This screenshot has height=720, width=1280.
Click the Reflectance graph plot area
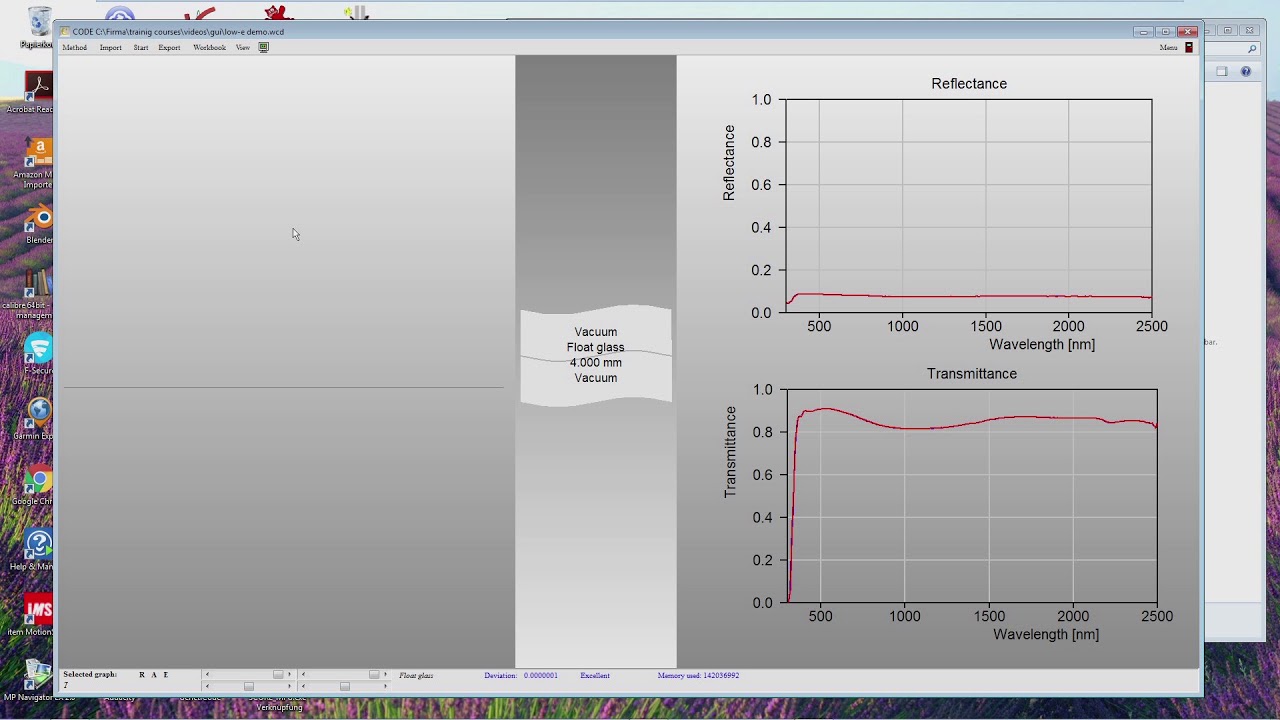tap(969, 206)
